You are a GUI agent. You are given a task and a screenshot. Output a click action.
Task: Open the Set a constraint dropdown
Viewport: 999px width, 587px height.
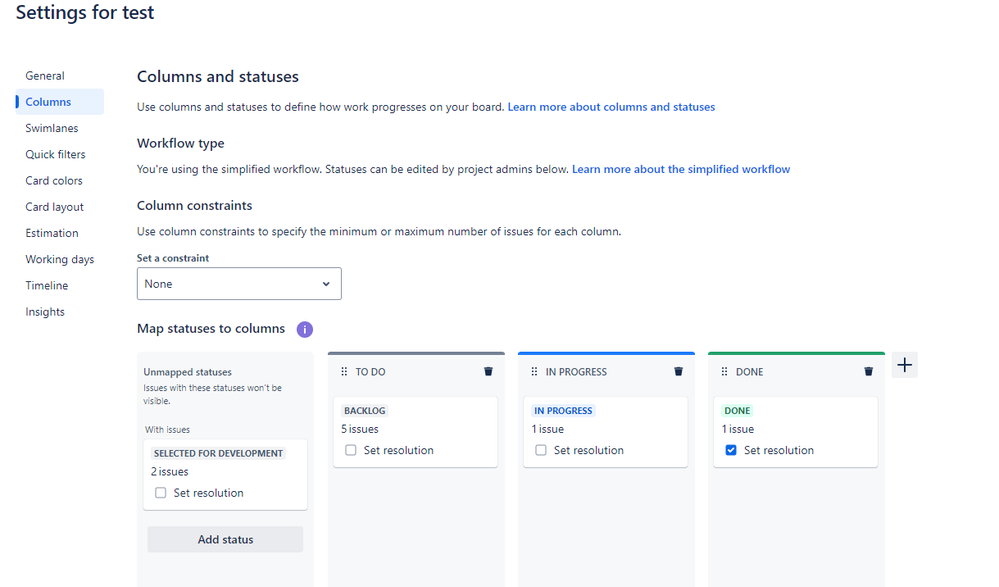click(239, 284)
